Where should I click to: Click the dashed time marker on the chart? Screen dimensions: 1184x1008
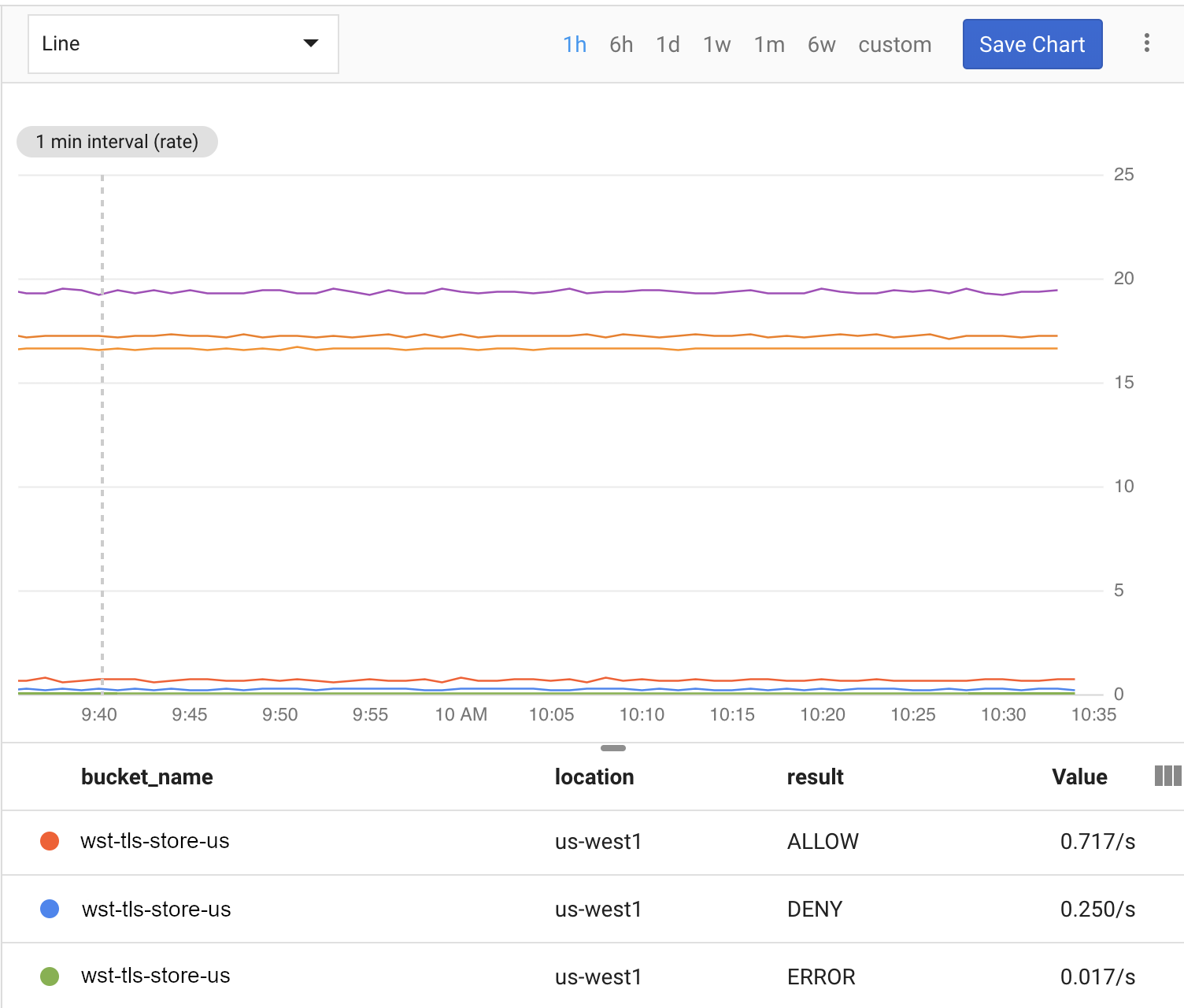click(x=102, y=433)
